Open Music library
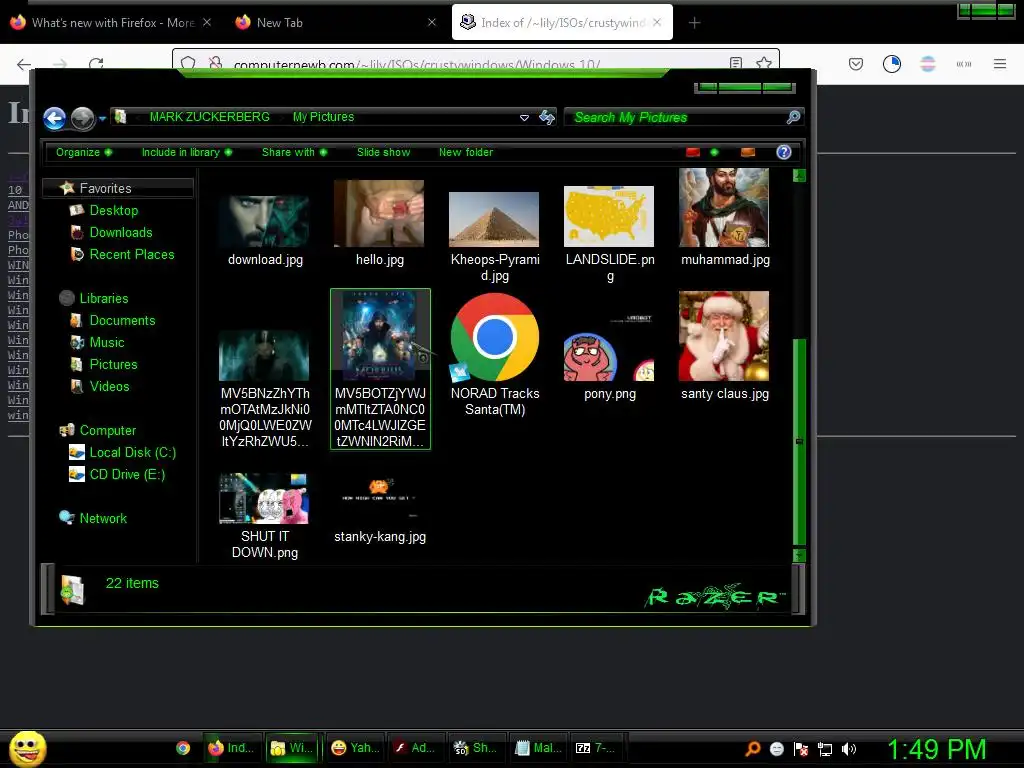The width and height of the screenshot is (1024, 768). tap(106, 343)
